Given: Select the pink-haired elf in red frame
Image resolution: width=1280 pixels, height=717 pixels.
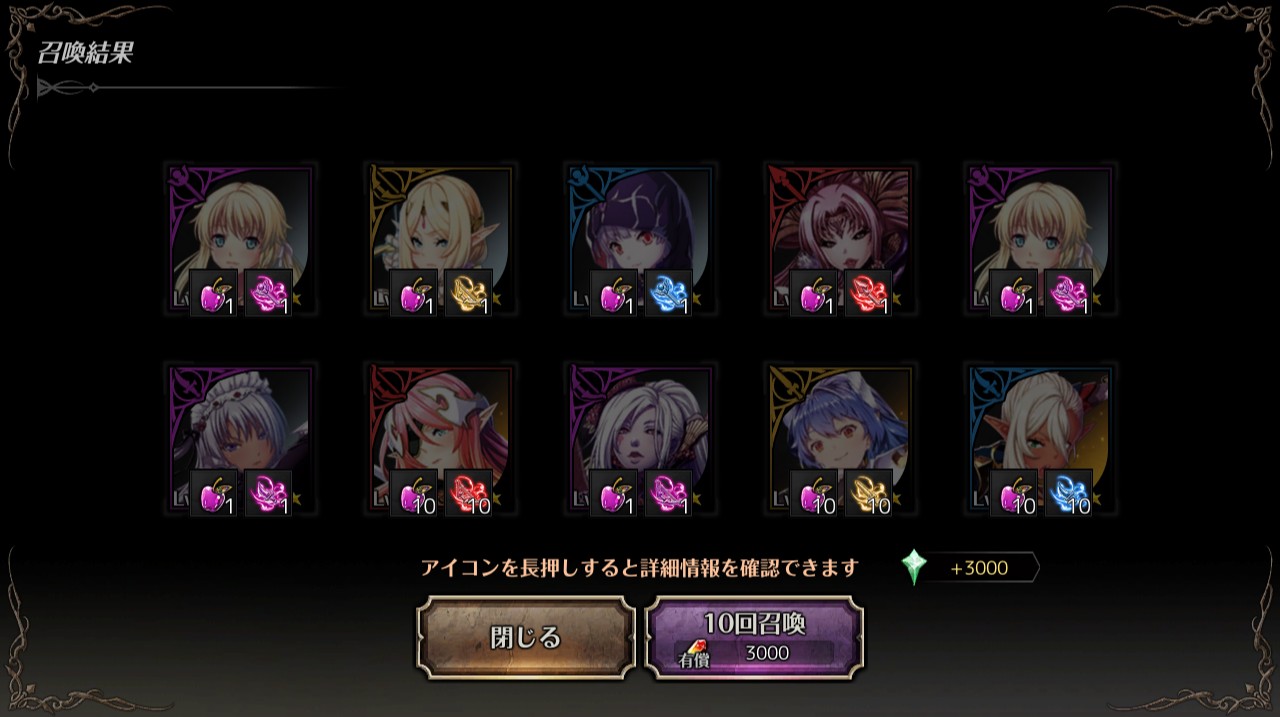Looking at the screenshot, I should [440, 440].
